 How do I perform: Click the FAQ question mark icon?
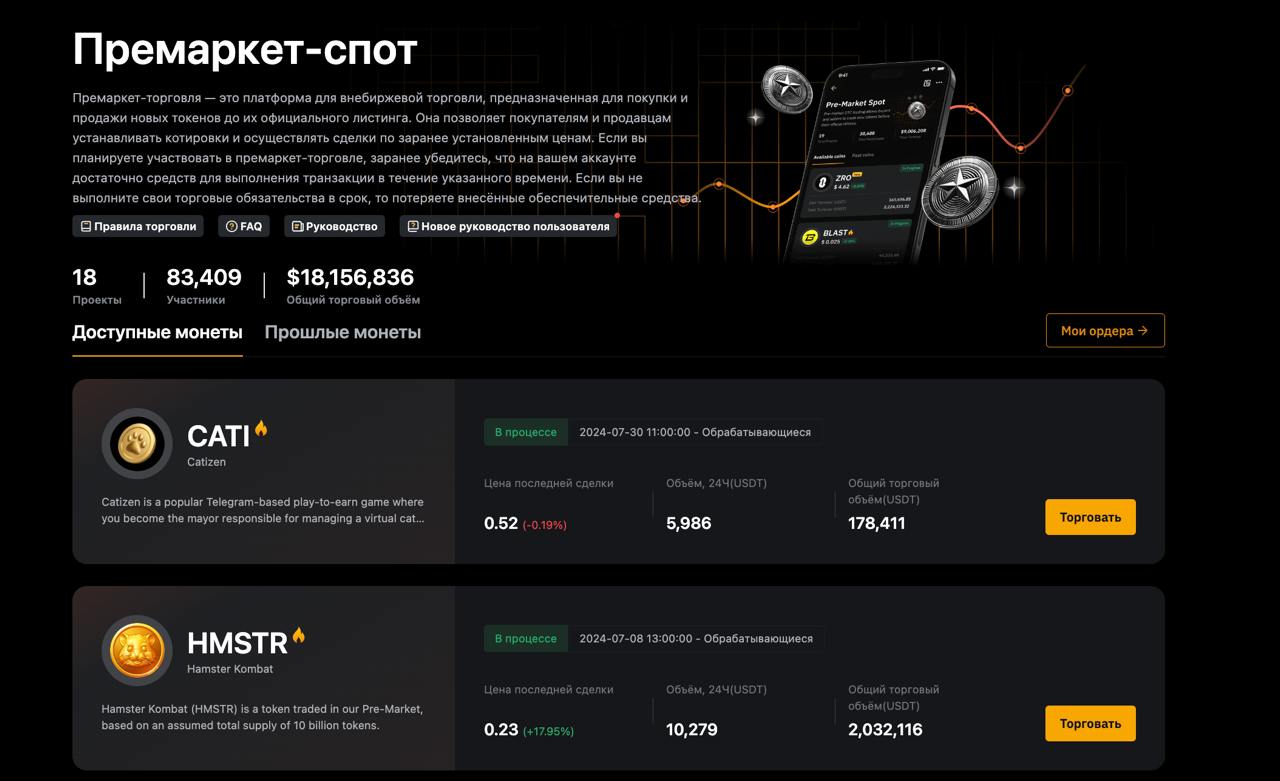point(231,227)
